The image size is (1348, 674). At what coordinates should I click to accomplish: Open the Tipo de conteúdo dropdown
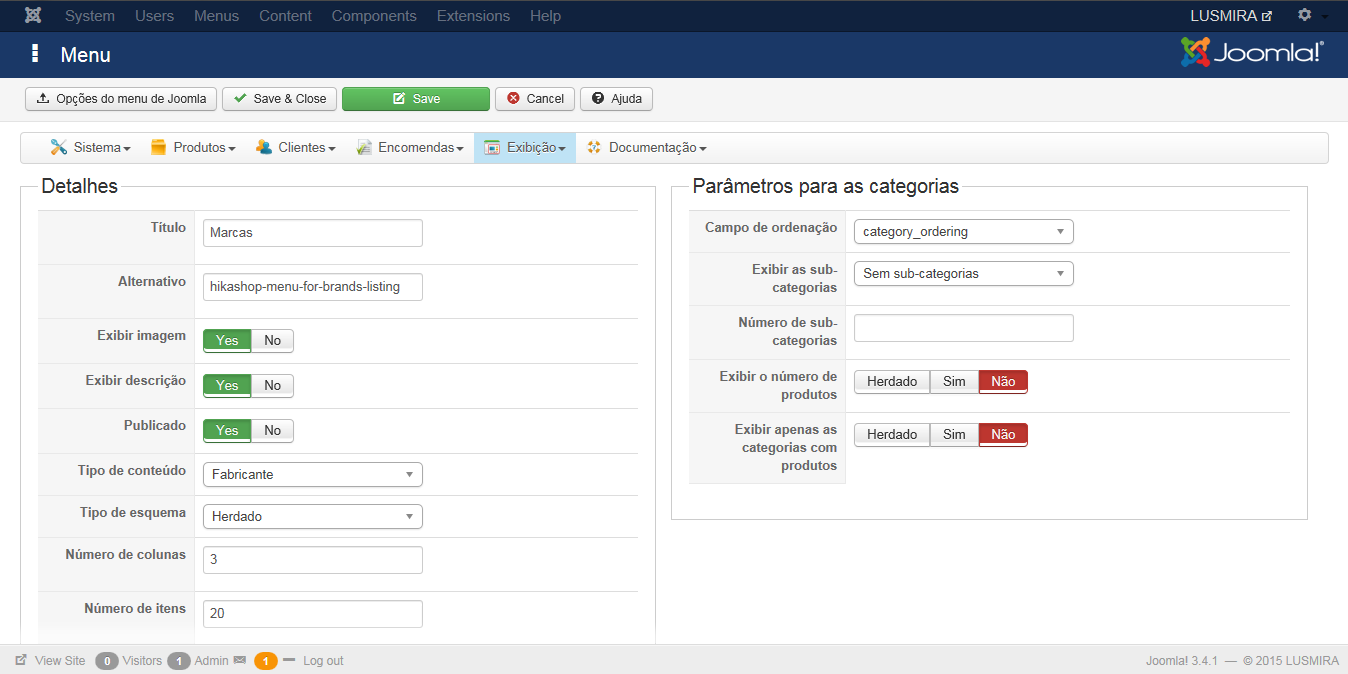click(x=313, y=474)
